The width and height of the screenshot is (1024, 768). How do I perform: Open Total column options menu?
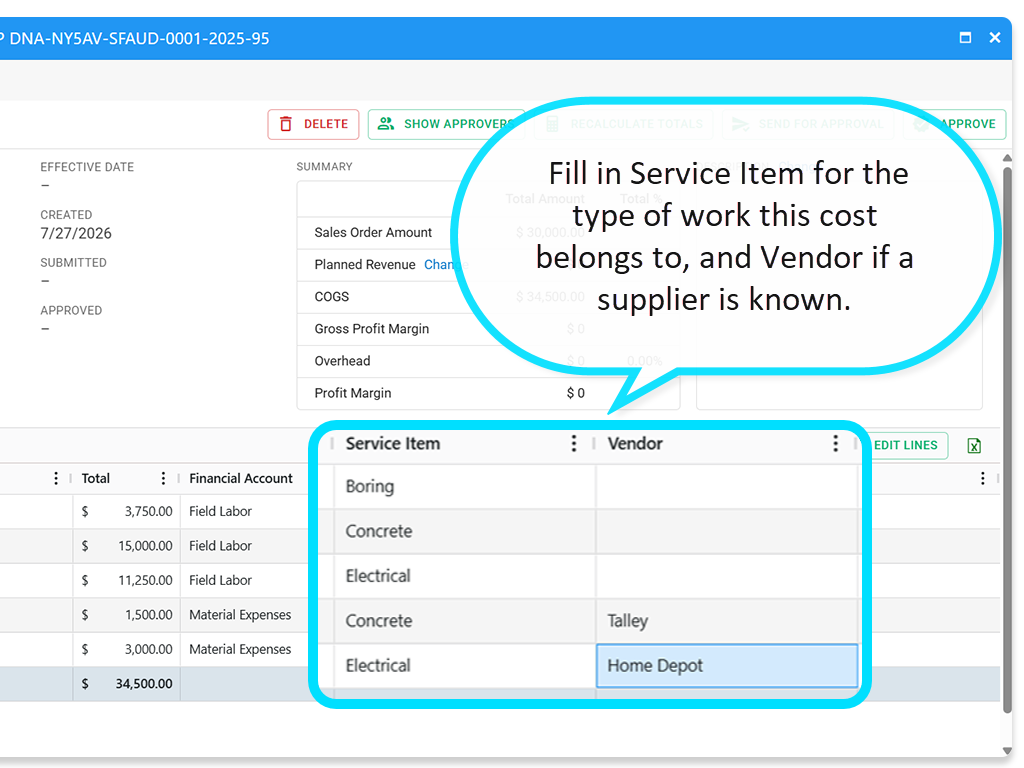click(163, 478)
